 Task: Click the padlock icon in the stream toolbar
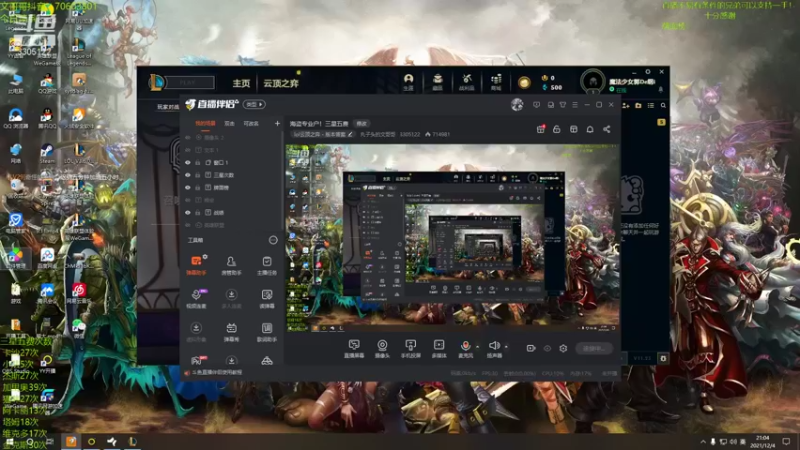click(x=557, y=129)
